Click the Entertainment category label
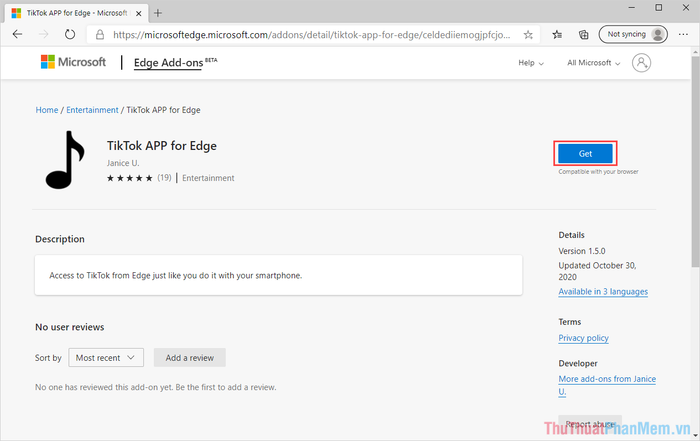Screen dimensions: 700x441 click(x=208, y=178)
